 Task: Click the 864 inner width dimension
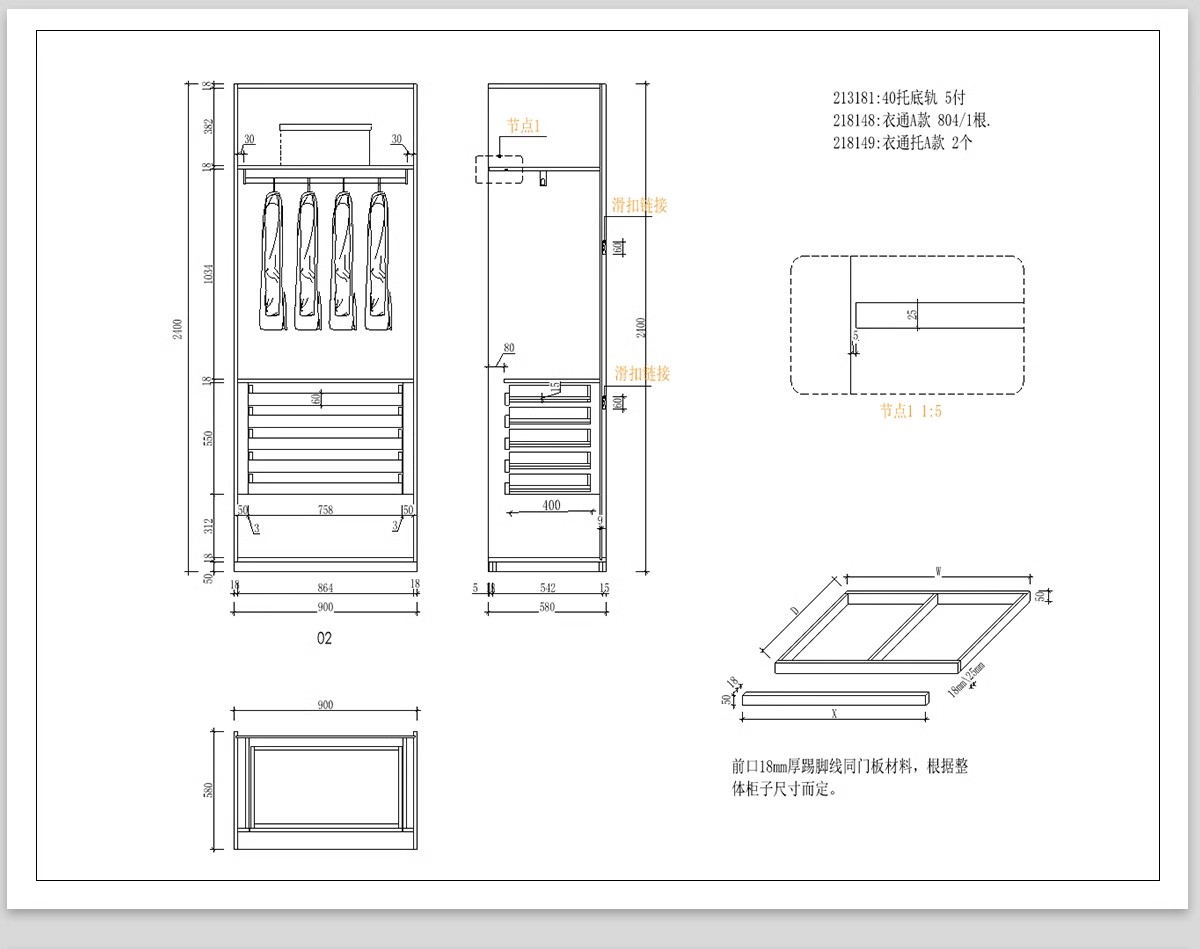[325, 589]
